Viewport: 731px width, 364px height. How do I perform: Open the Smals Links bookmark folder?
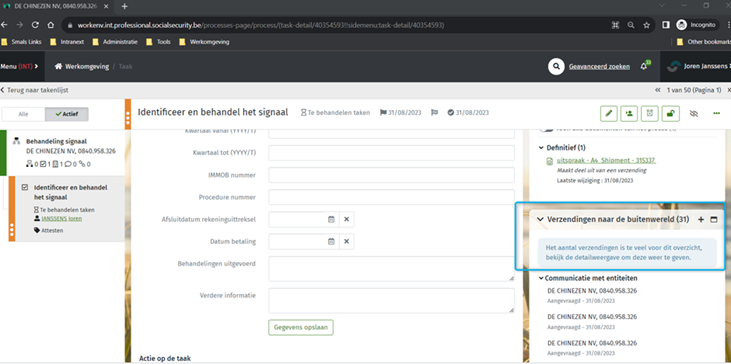21,42
